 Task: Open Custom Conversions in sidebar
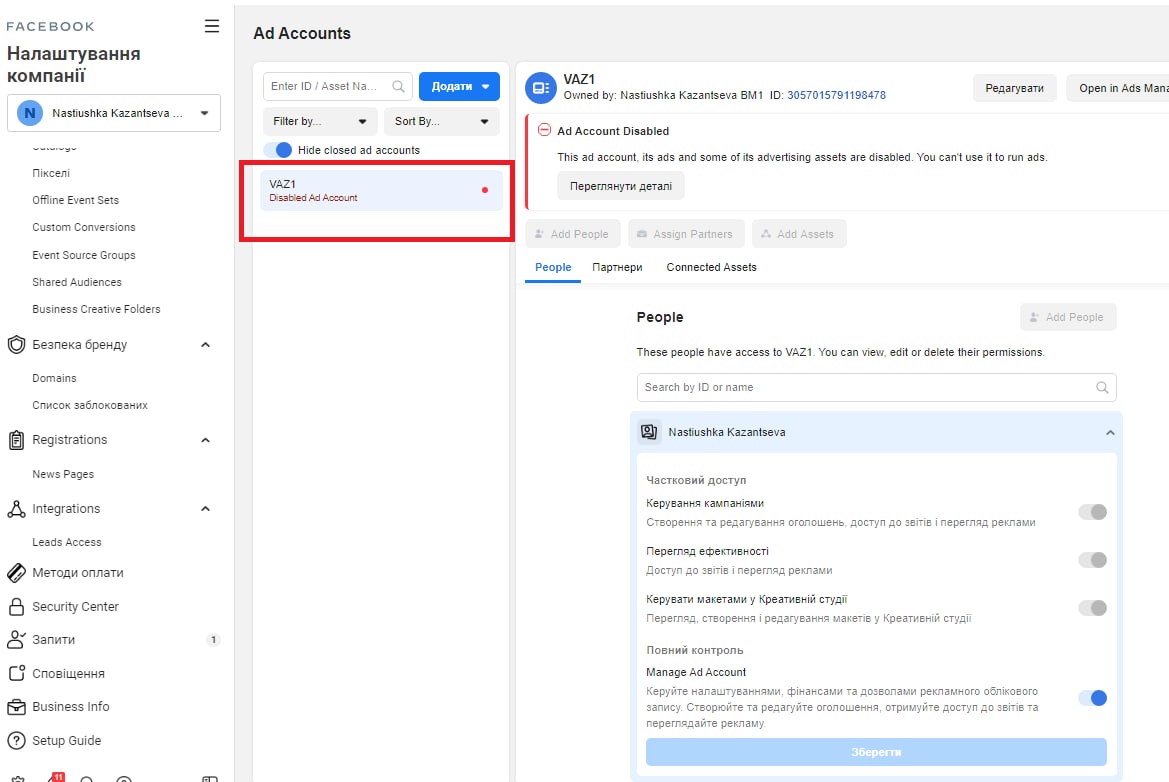click(x=84, y=227)
